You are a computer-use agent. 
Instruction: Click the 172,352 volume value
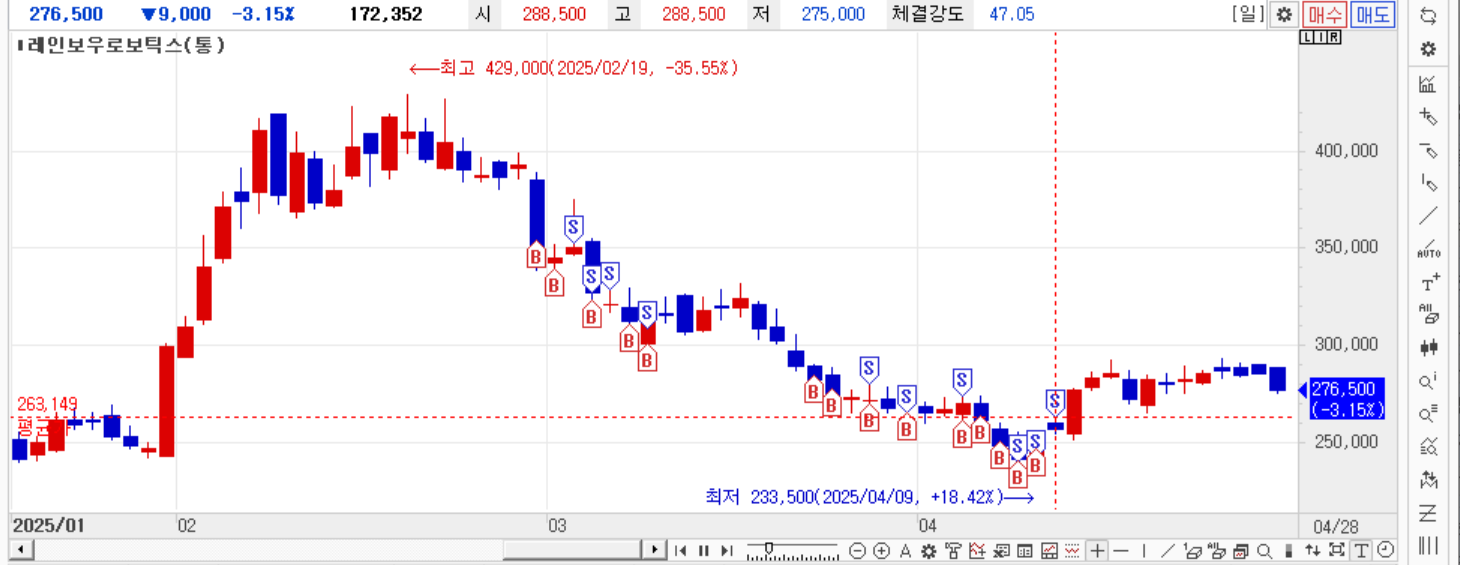pos(386,14)
